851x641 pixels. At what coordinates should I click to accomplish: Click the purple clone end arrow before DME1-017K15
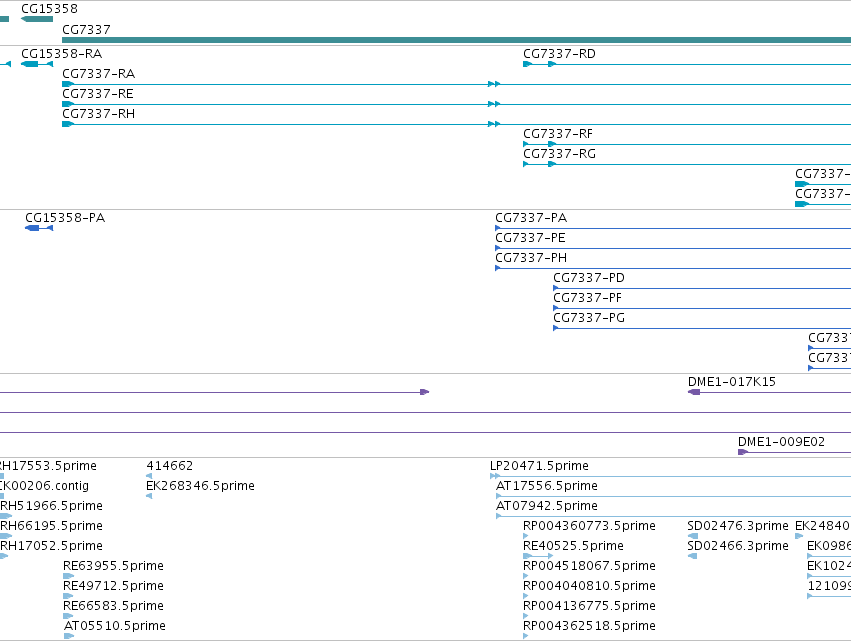coord(425,392)
